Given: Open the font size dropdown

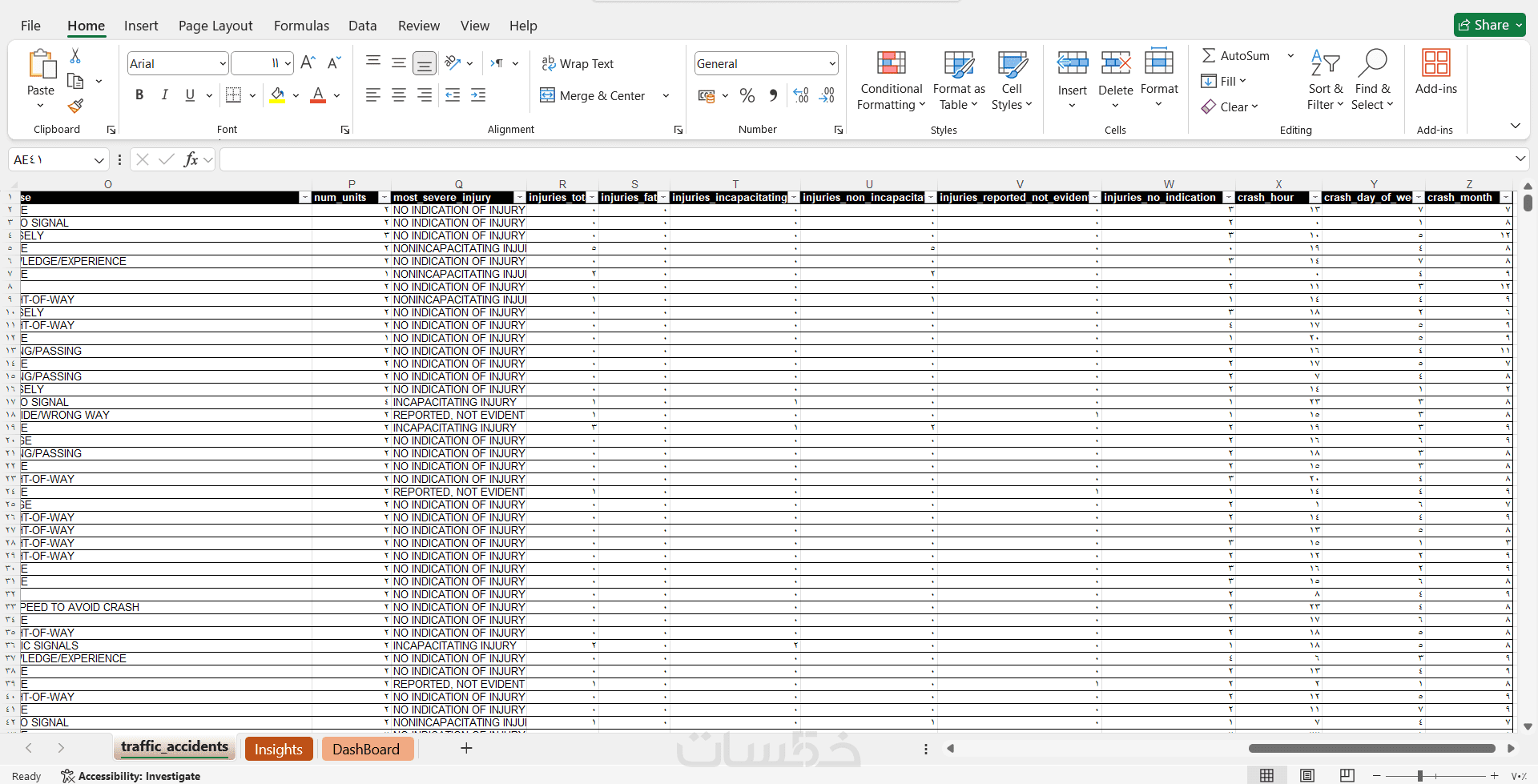Looking at the screenshot, I should (x=288, y=63).
